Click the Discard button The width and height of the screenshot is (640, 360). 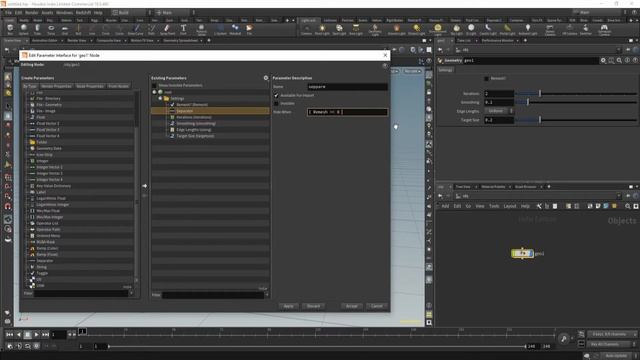[x=313, y=306]
